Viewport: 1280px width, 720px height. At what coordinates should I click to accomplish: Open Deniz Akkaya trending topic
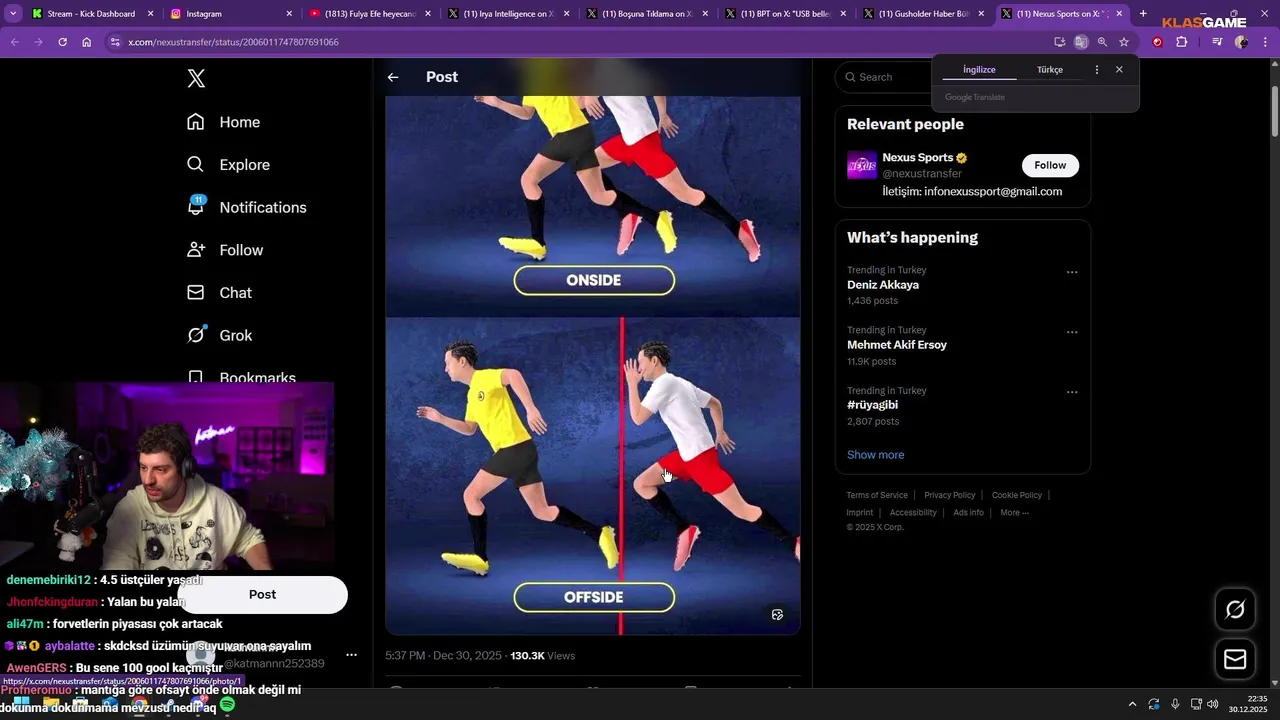pyautogui.click(x=883, y=285)
